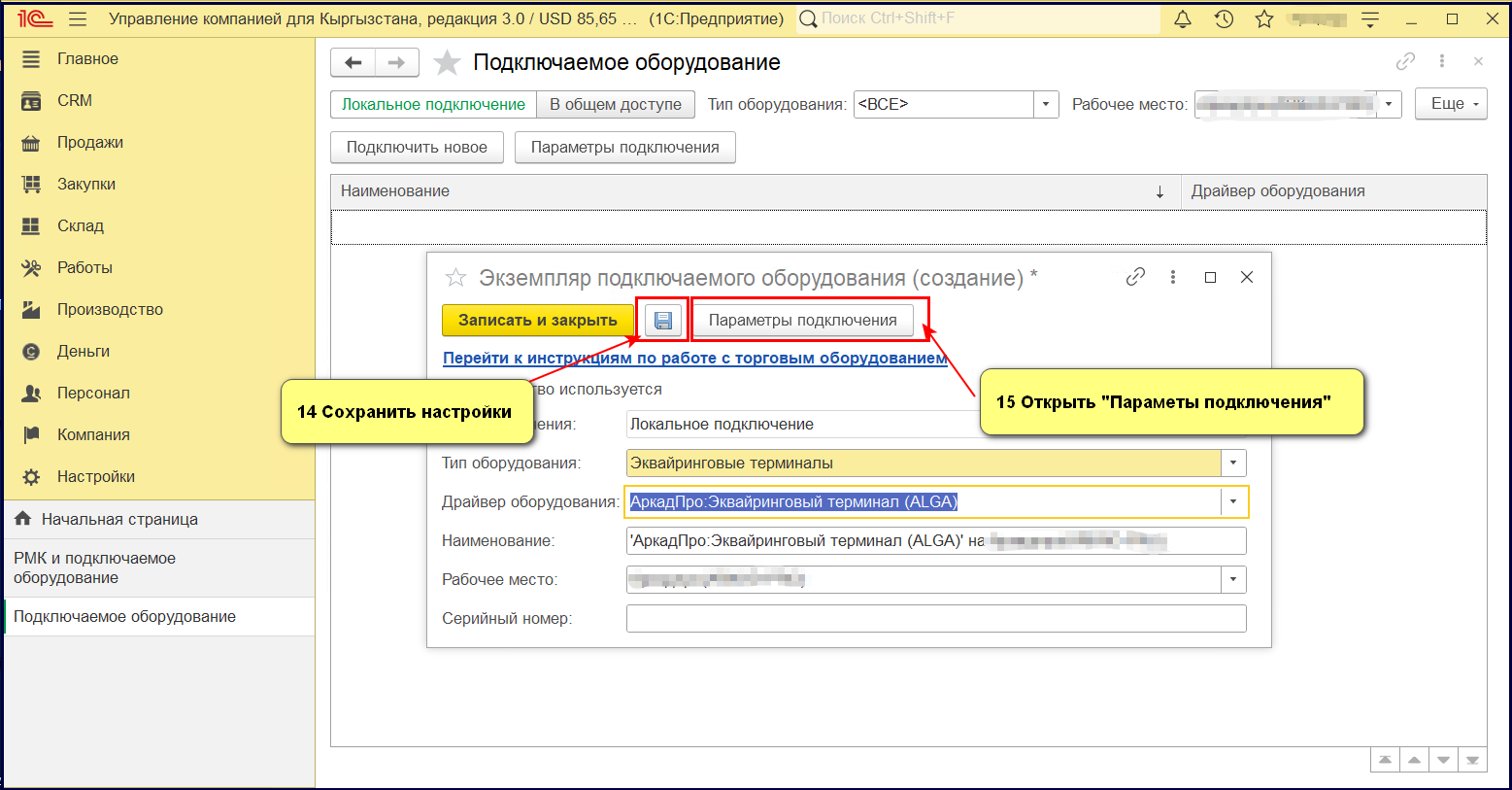Select the Подключаемое оборудование open tab

[159, 617]
